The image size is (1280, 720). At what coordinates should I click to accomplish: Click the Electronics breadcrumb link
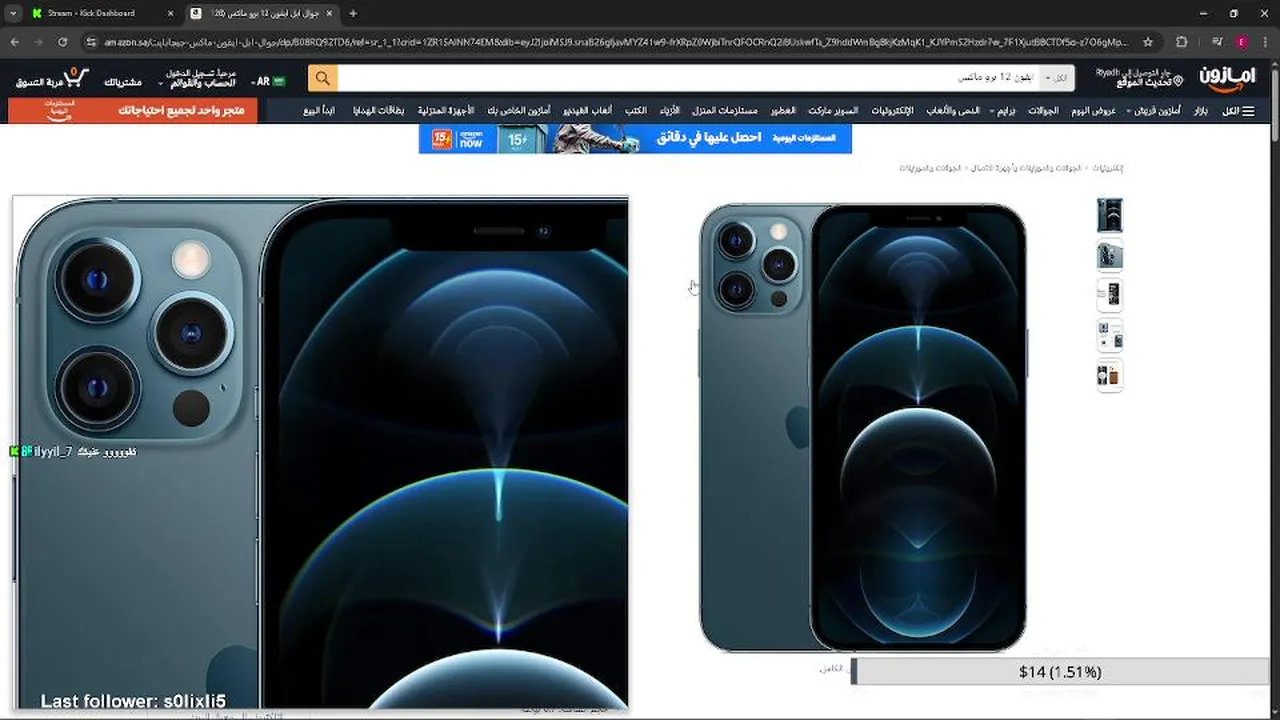(1107, 168)
